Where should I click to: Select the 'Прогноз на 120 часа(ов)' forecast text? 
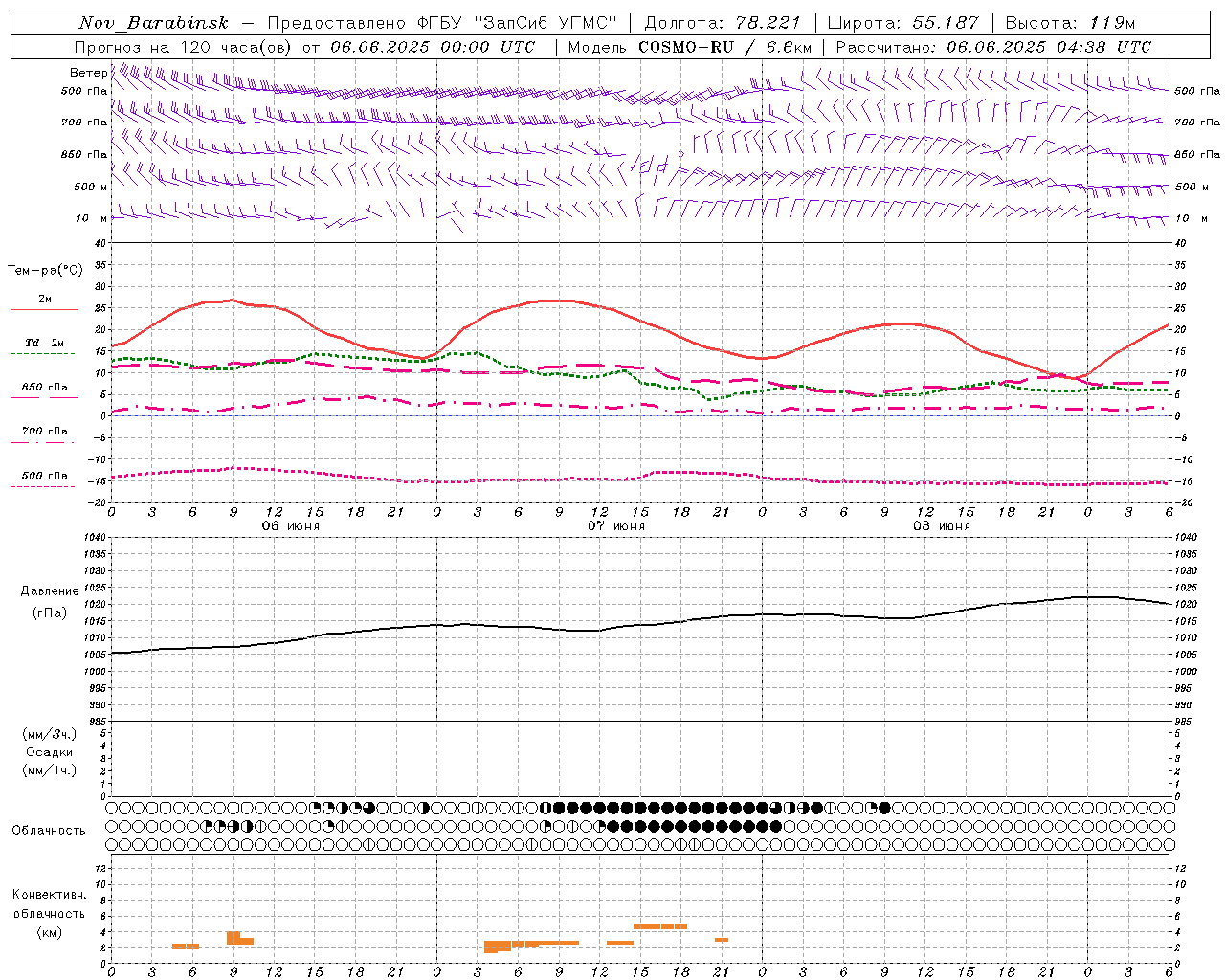pyautogui.click(x=185, y=47)
